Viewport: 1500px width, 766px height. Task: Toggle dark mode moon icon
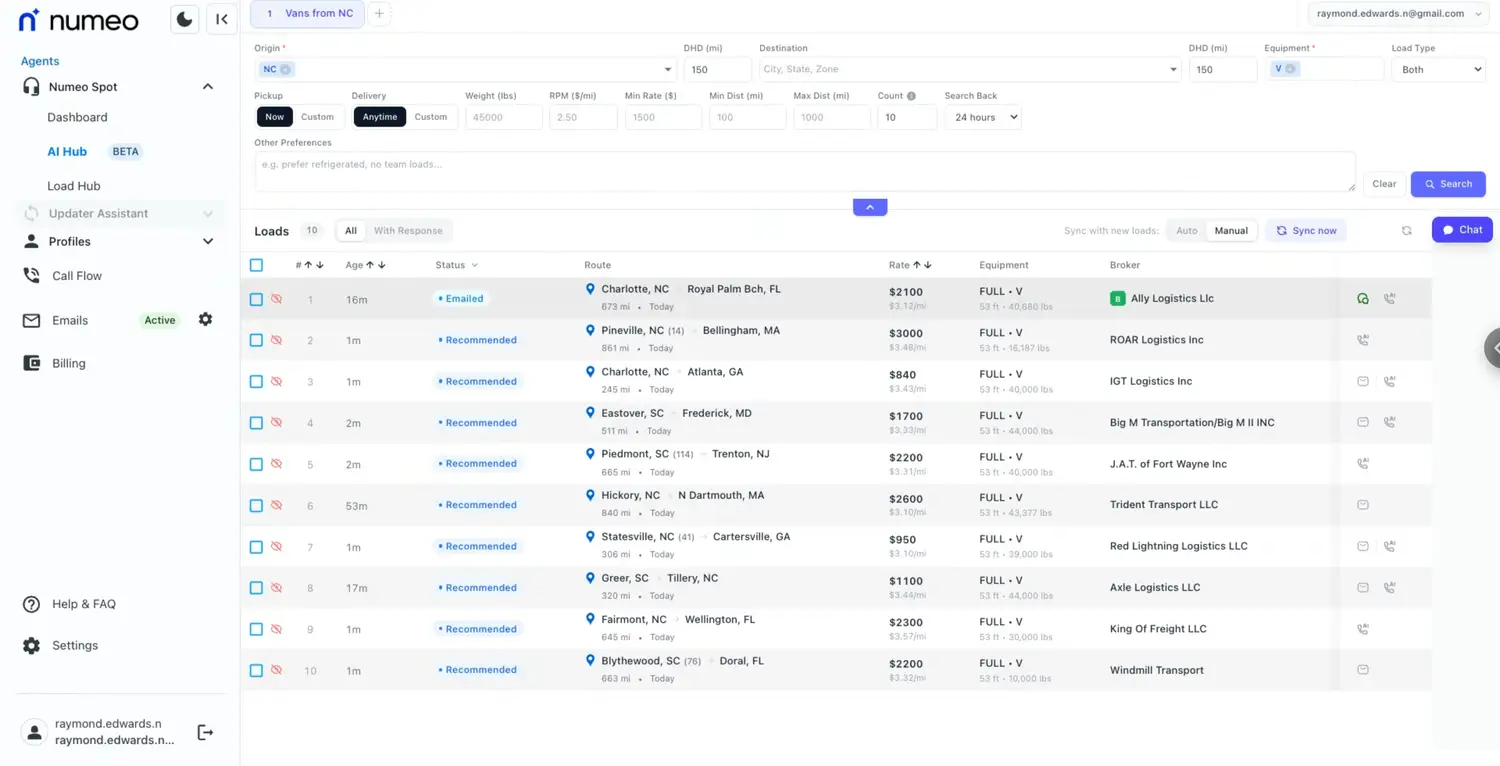(x=184, y=19)
